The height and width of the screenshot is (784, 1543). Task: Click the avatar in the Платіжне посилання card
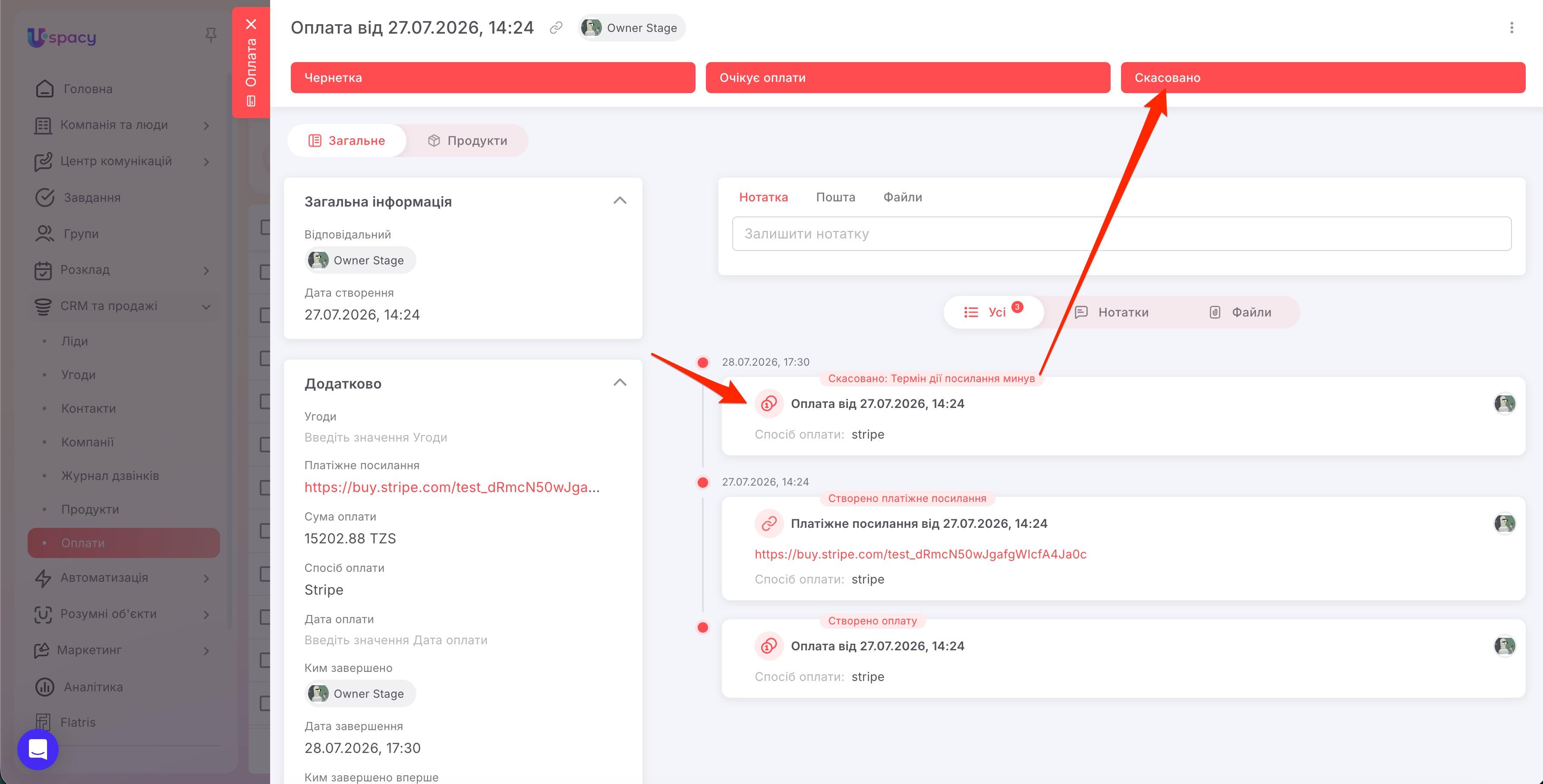coord(1505,524)
